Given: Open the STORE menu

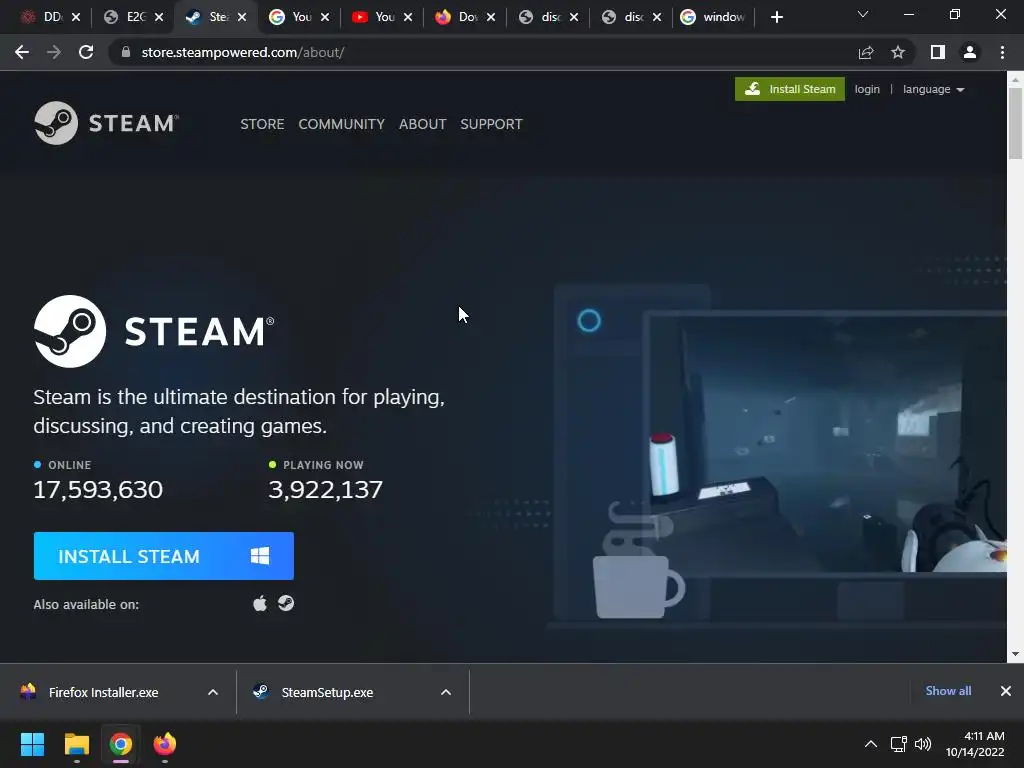Looking at the screenshot, I should (262, 124).
